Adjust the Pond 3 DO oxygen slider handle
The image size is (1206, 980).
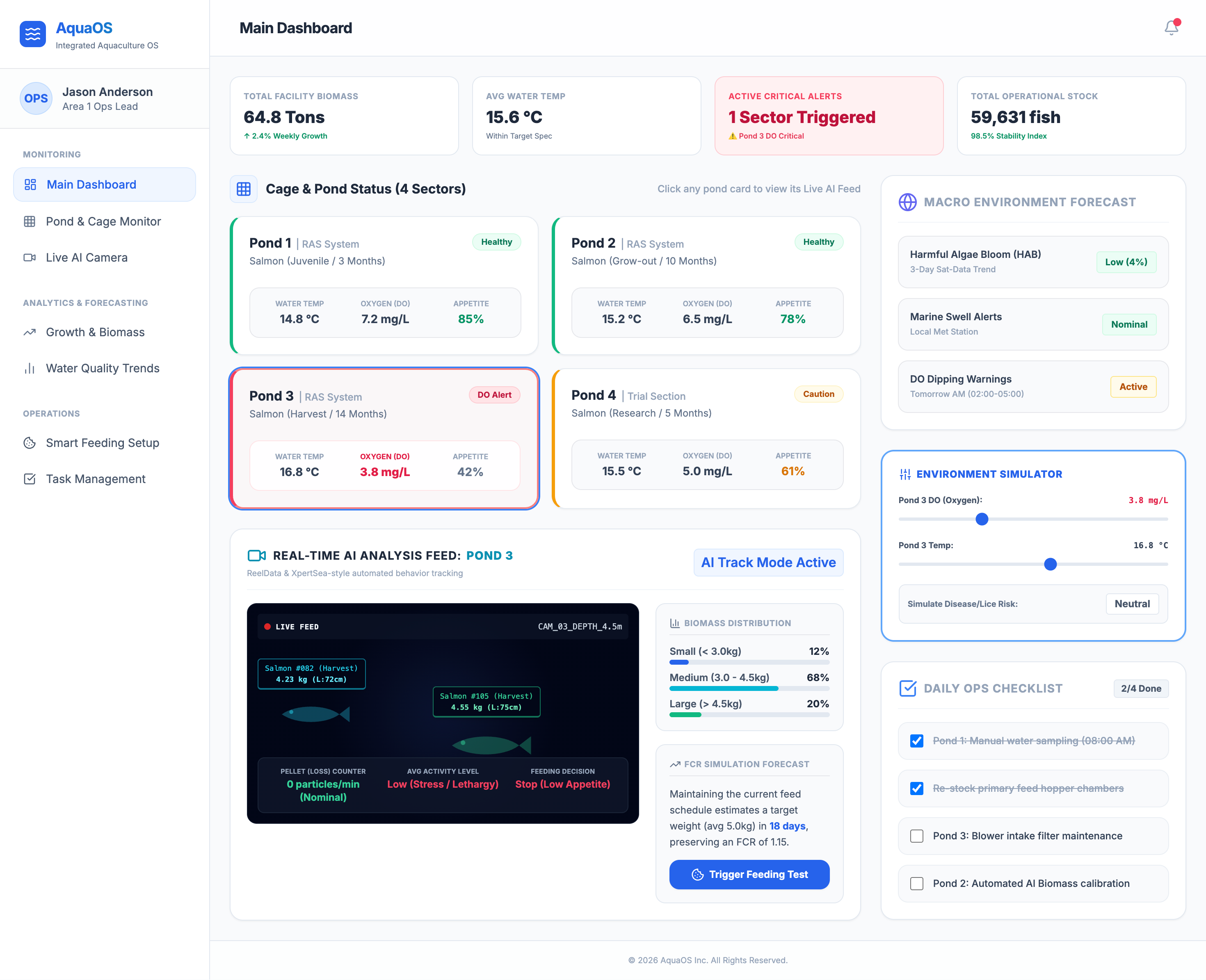[x=982, y=520]
